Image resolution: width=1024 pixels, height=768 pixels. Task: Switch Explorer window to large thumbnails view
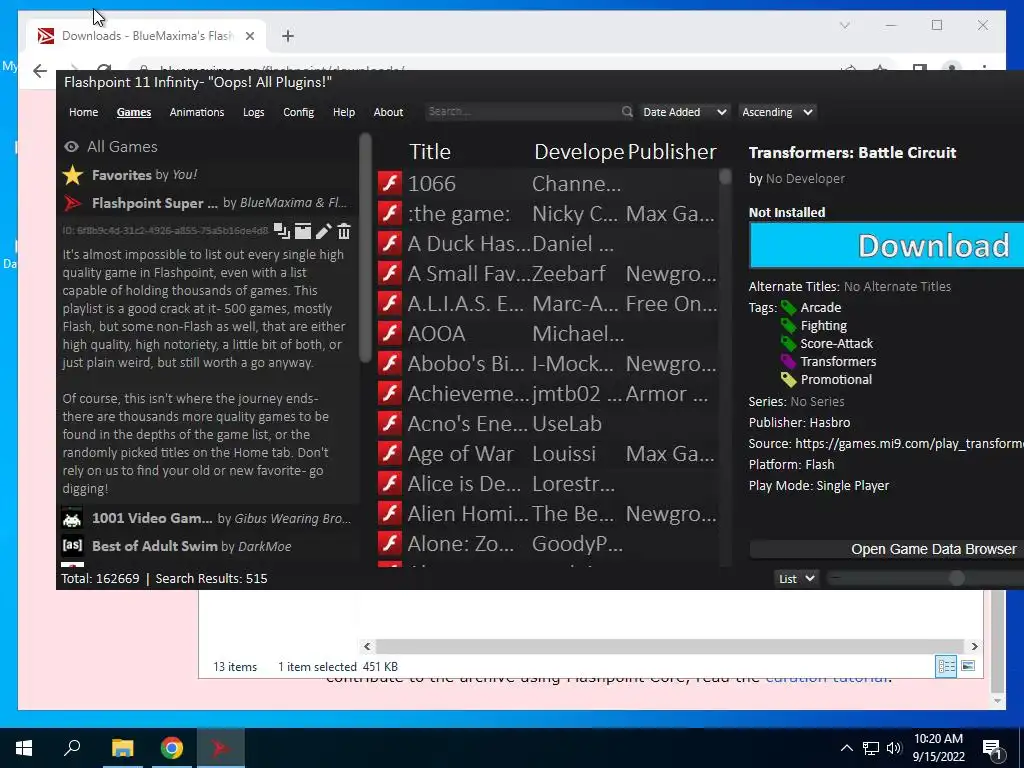[x=968, y=666]
